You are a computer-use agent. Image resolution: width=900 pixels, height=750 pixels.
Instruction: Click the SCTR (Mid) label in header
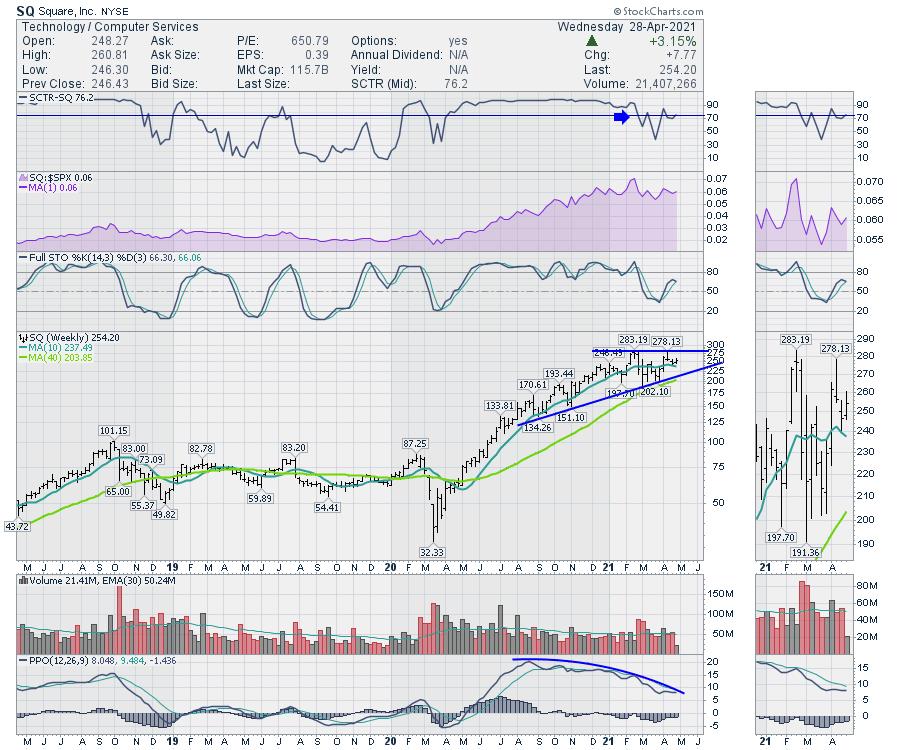[384, 84]
